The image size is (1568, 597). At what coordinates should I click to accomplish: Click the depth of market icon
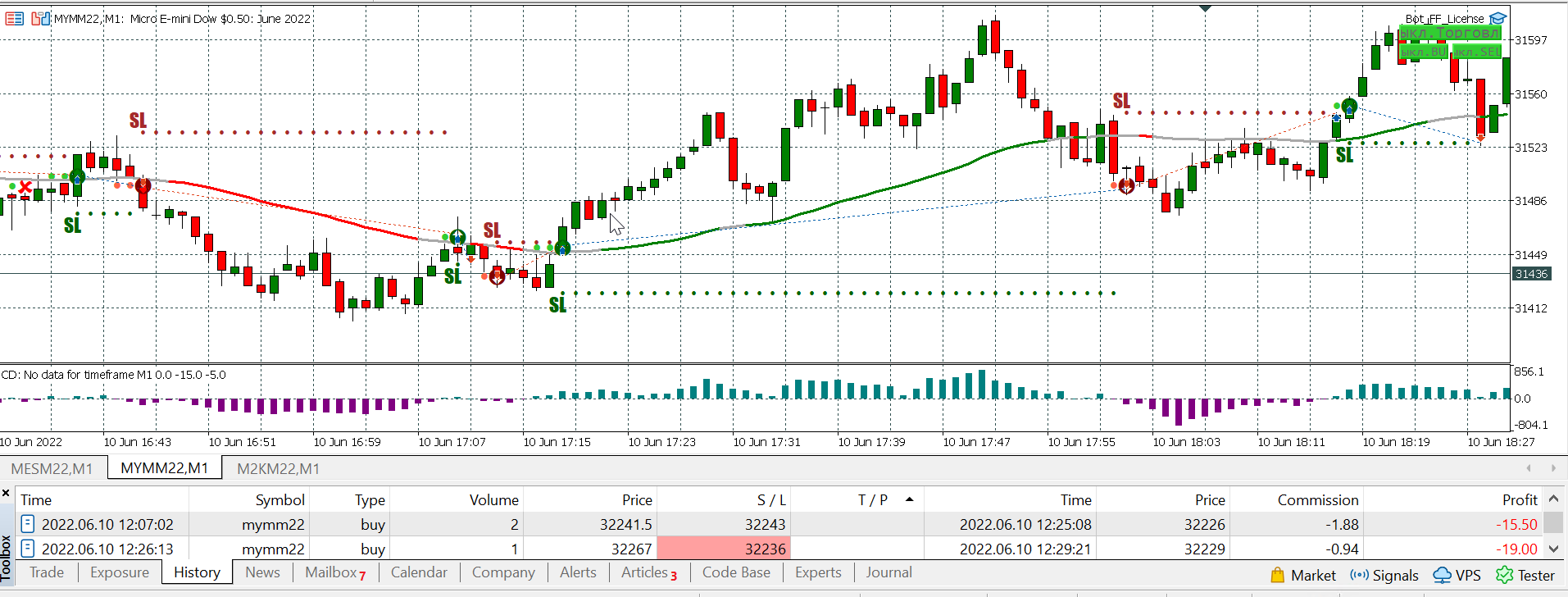[x=40, y=18]
